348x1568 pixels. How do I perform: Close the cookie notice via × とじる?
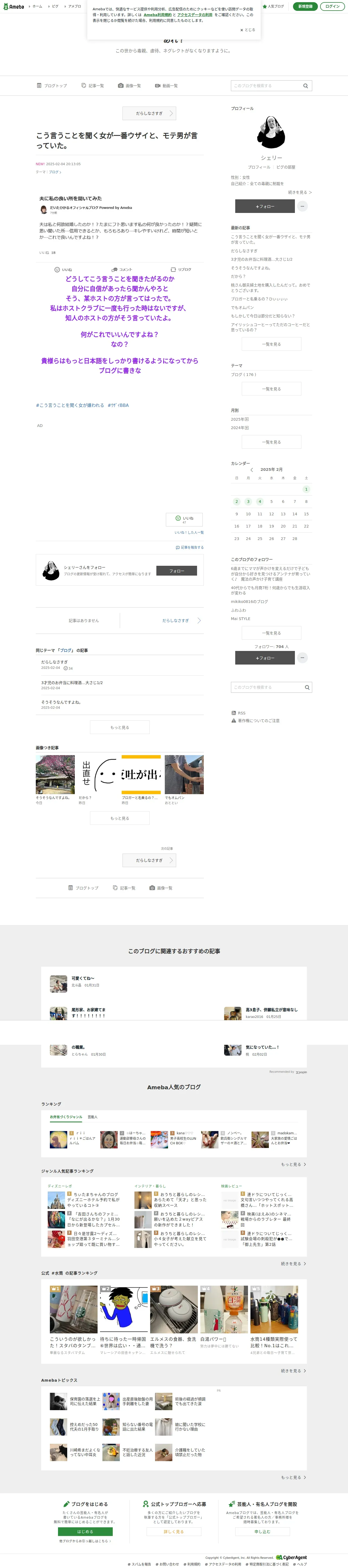pos(248,30)
